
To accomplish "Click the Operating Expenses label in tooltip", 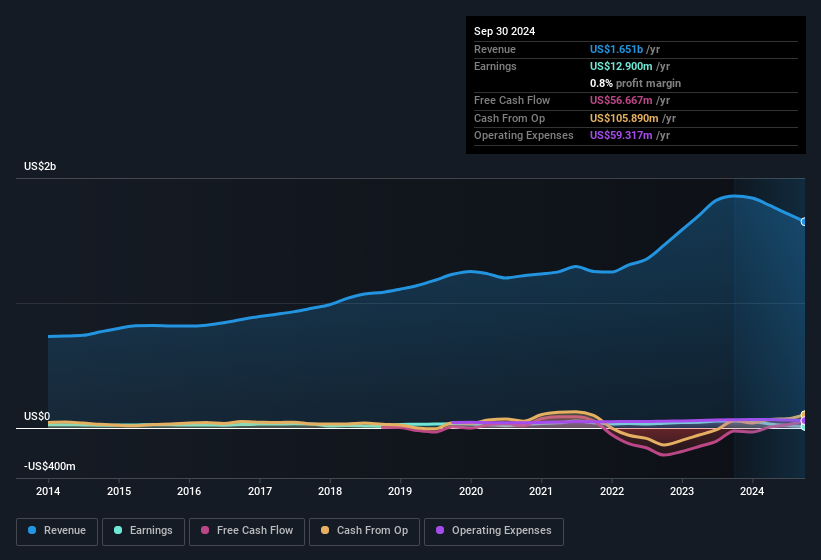I will [524, 136].
